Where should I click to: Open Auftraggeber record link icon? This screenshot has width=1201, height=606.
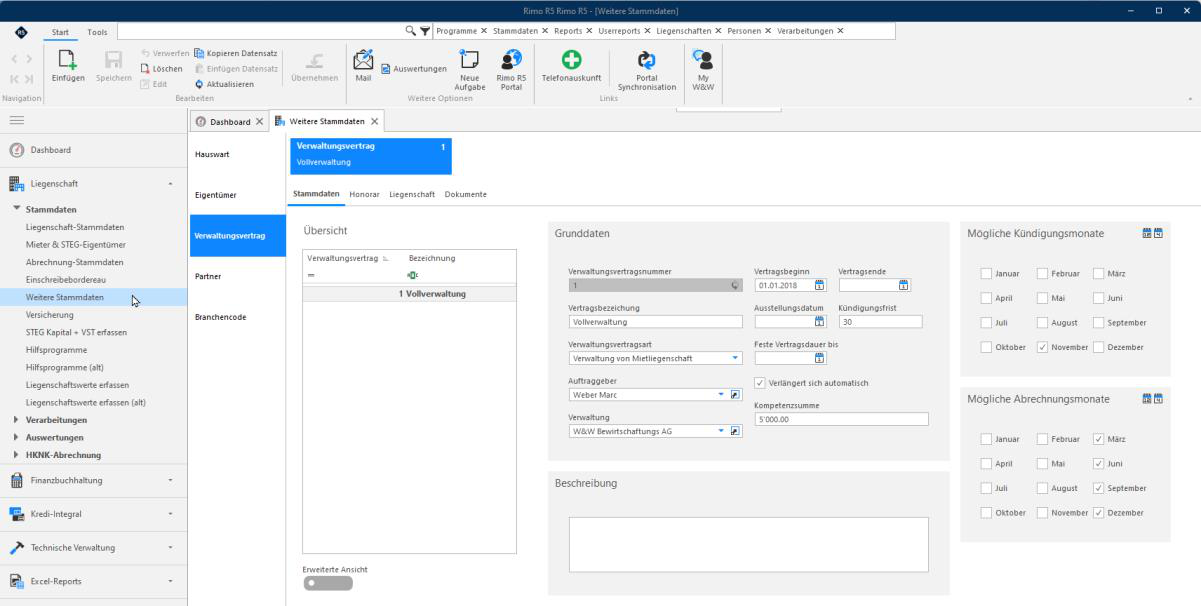pos(735,395)
